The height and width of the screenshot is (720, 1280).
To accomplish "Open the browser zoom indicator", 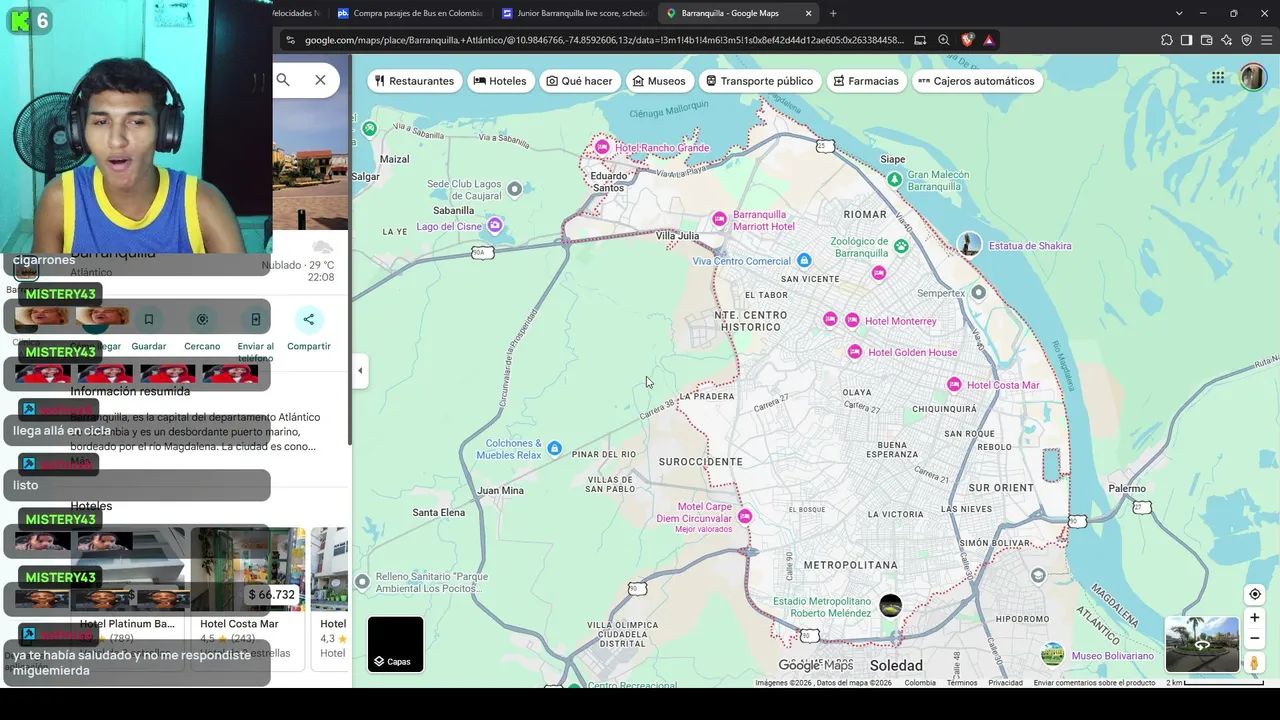I will click(x=943, y=40).
